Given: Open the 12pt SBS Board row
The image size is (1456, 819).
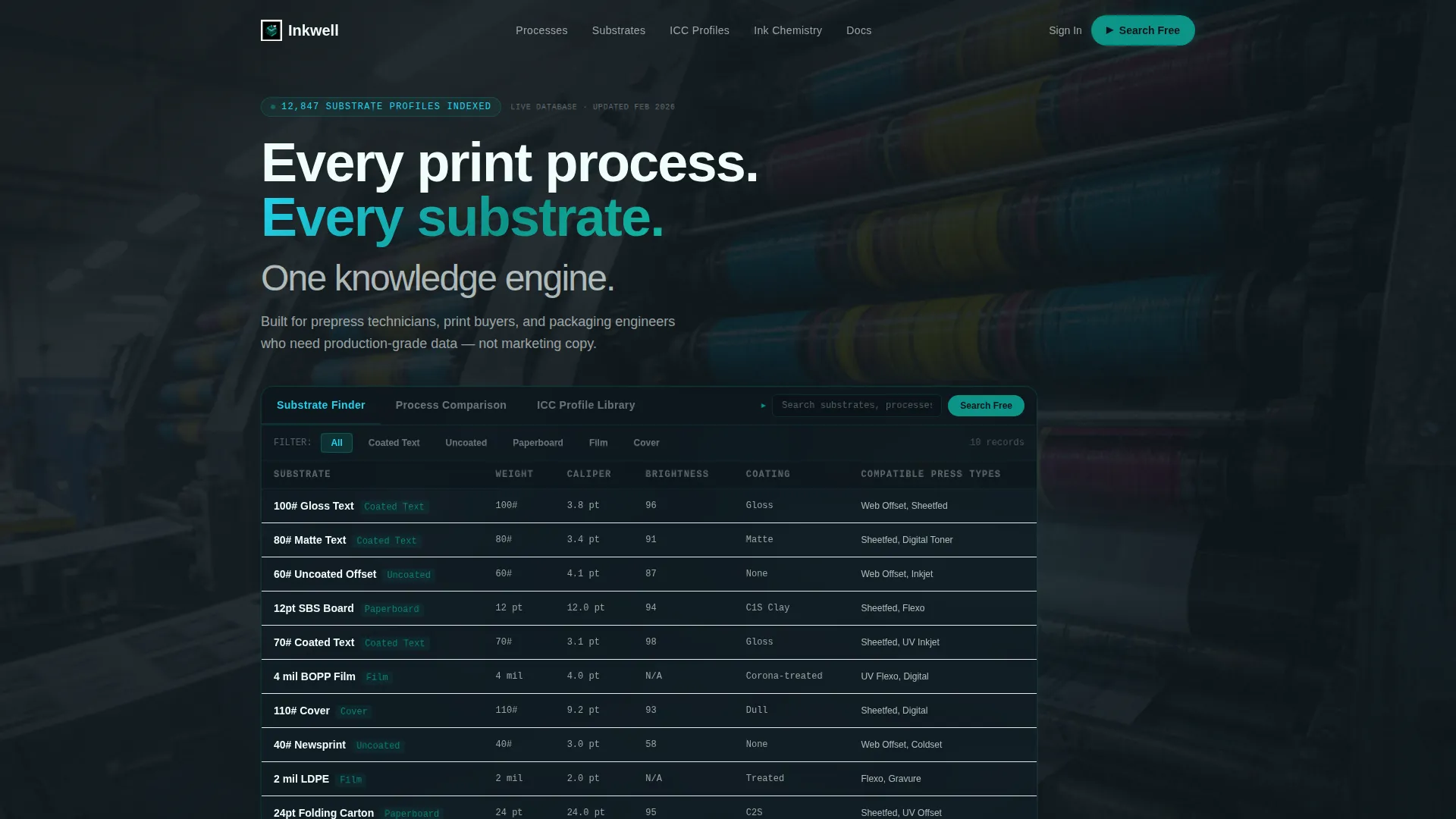Looking at the screenshot, I should pos(648,608).
